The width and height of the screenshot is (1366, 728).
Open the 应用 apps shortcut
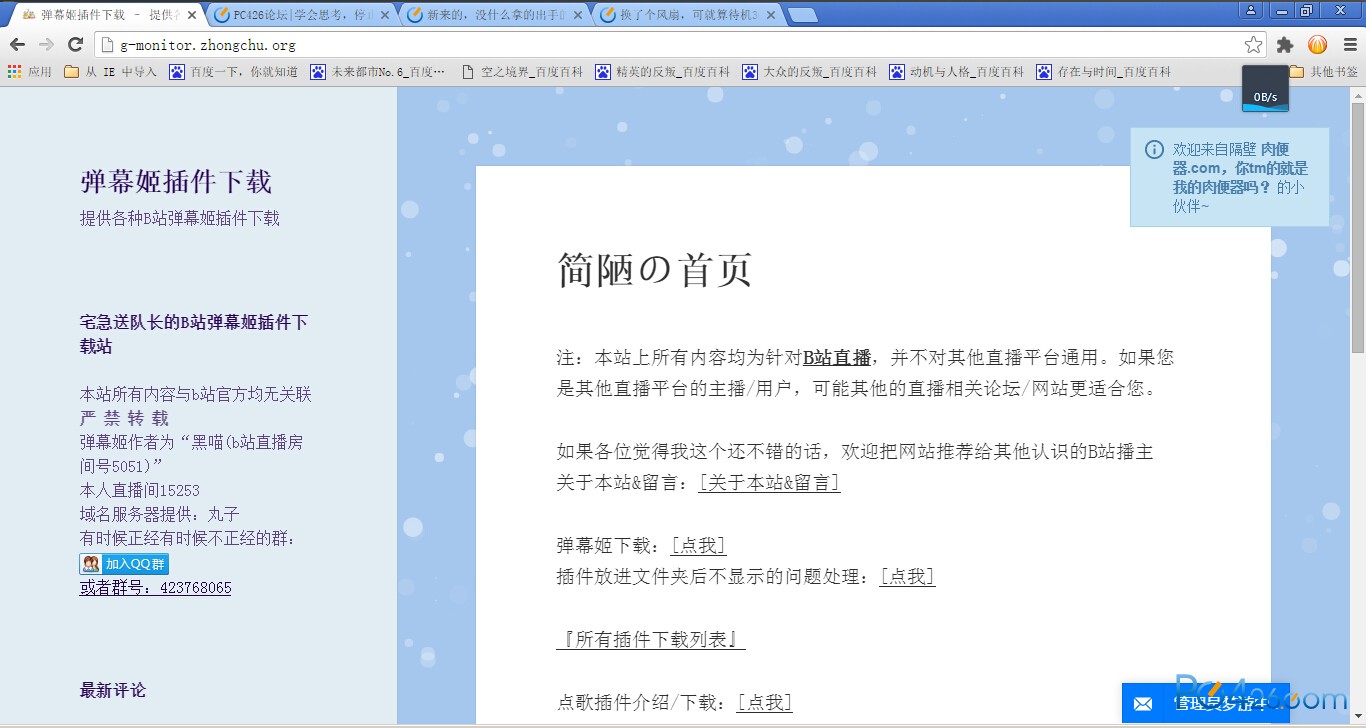(x=30, y=72)
